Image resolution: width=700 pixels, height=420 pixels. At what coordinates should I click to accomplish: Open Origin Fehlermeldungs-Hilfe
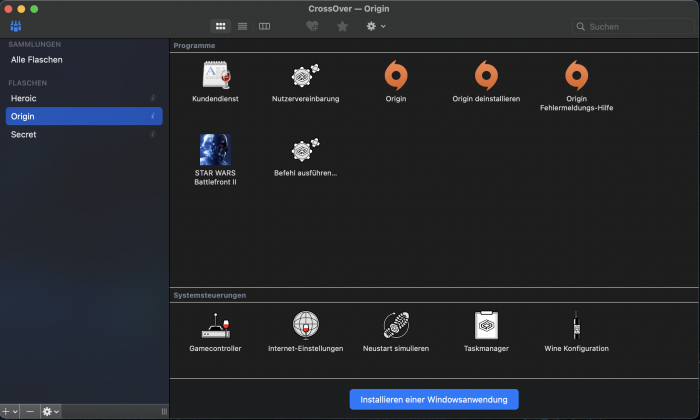coord(576,76)
